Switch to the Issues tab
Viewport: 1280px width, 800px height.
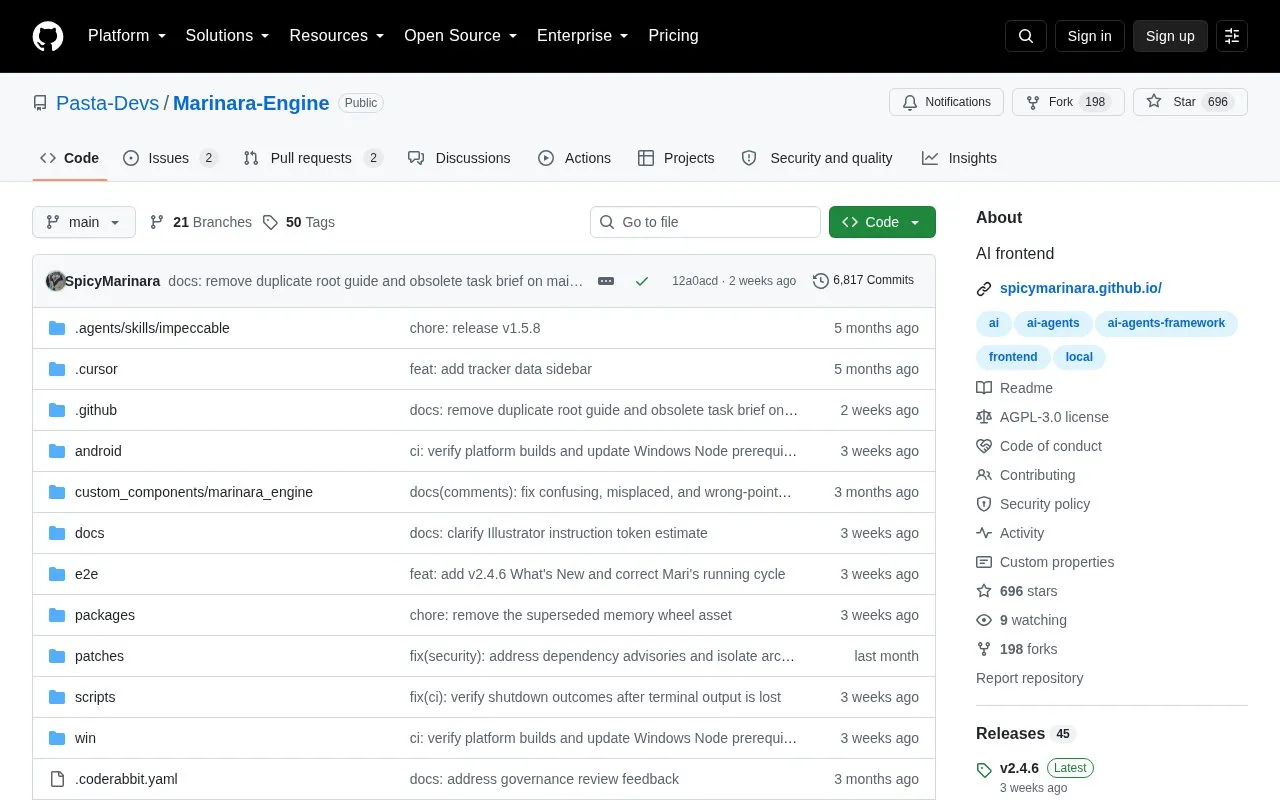(170, 158)
